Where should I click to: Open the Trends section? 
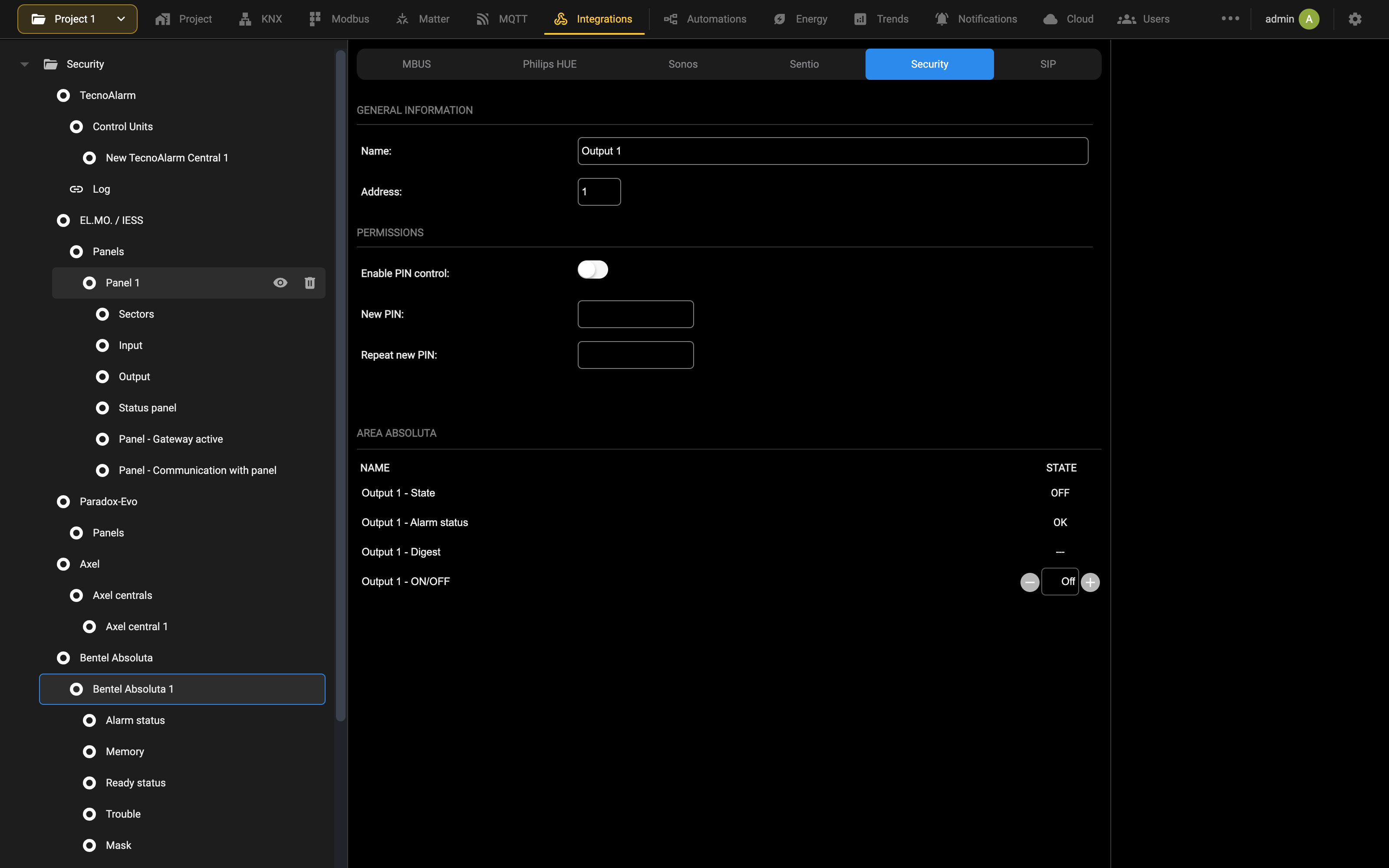881,19
